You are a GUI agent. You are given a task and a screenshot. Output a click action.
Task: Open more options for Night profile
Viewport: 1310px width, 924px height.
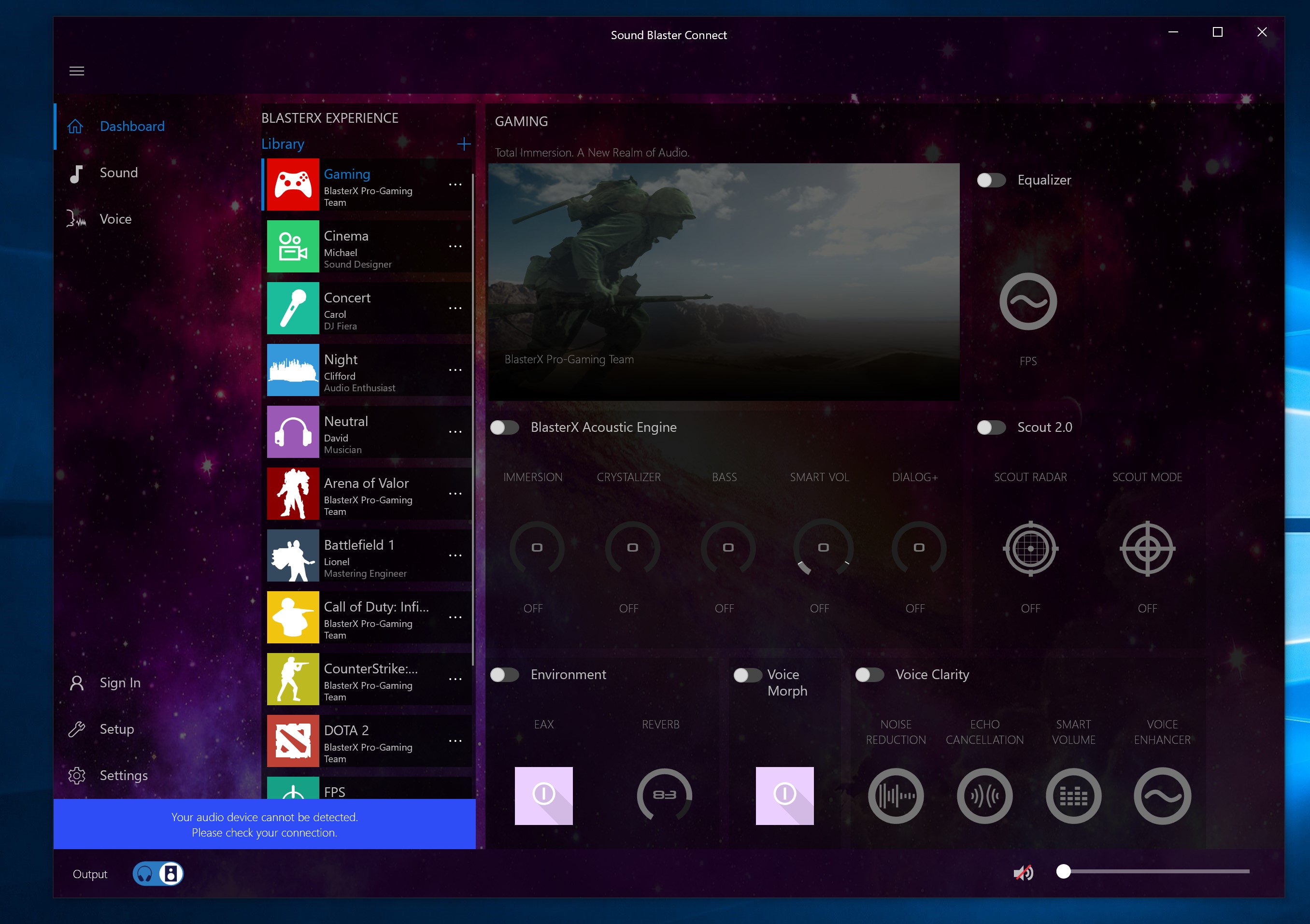[456, 370]
